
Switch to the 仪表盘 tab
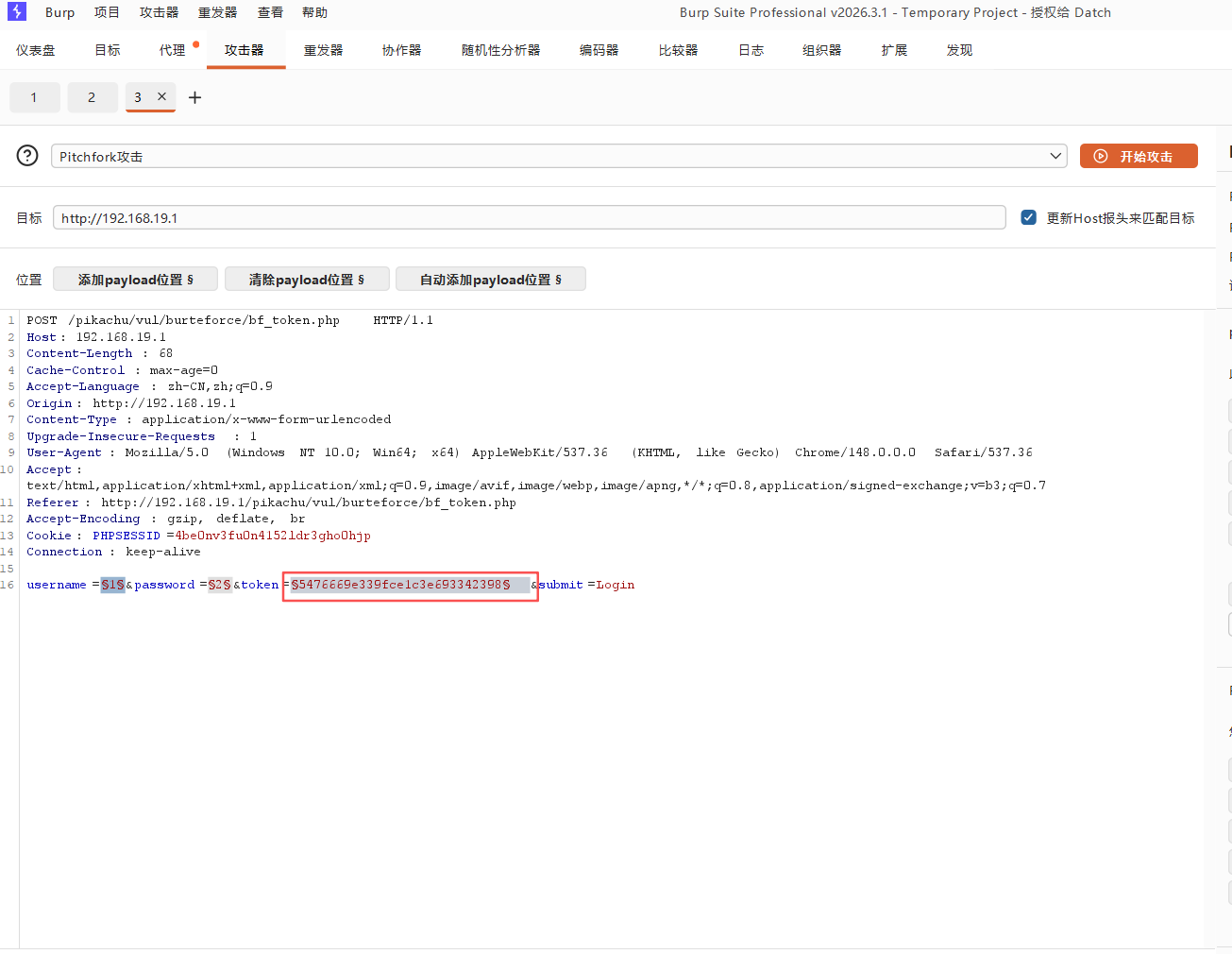coord(36,50)
